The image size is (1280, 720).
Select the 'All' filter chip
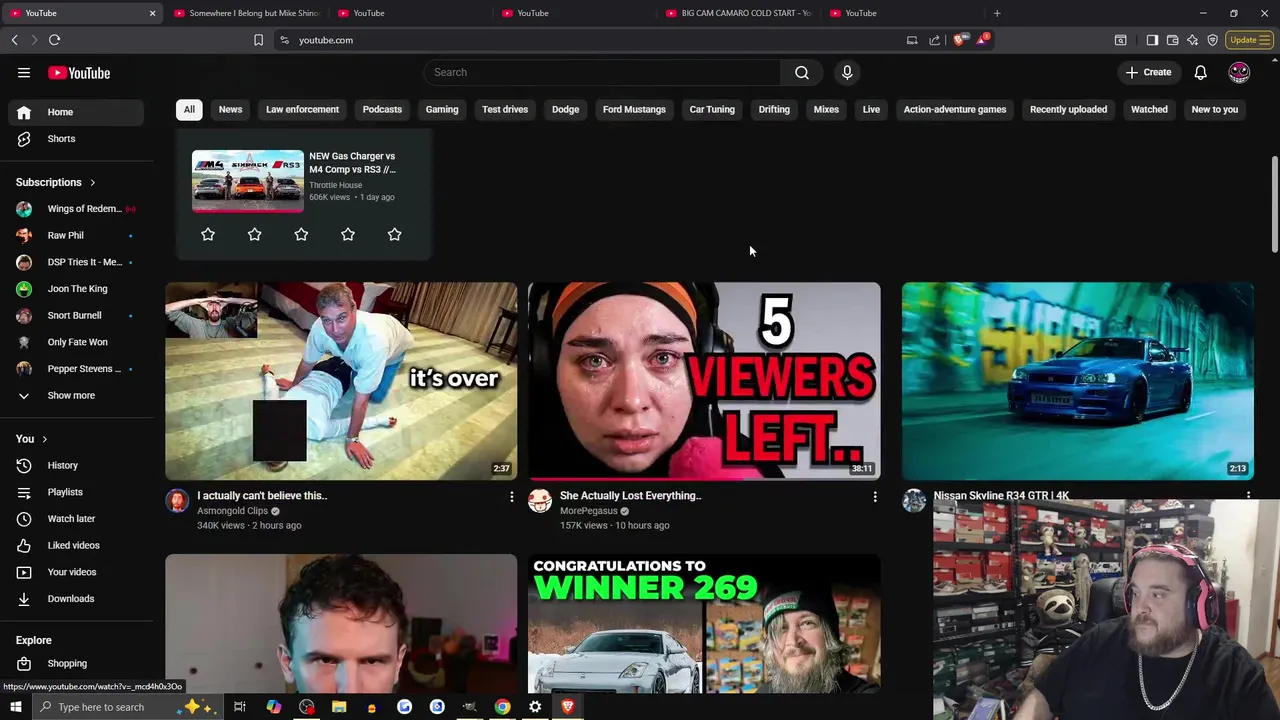[x=189, y=109]
